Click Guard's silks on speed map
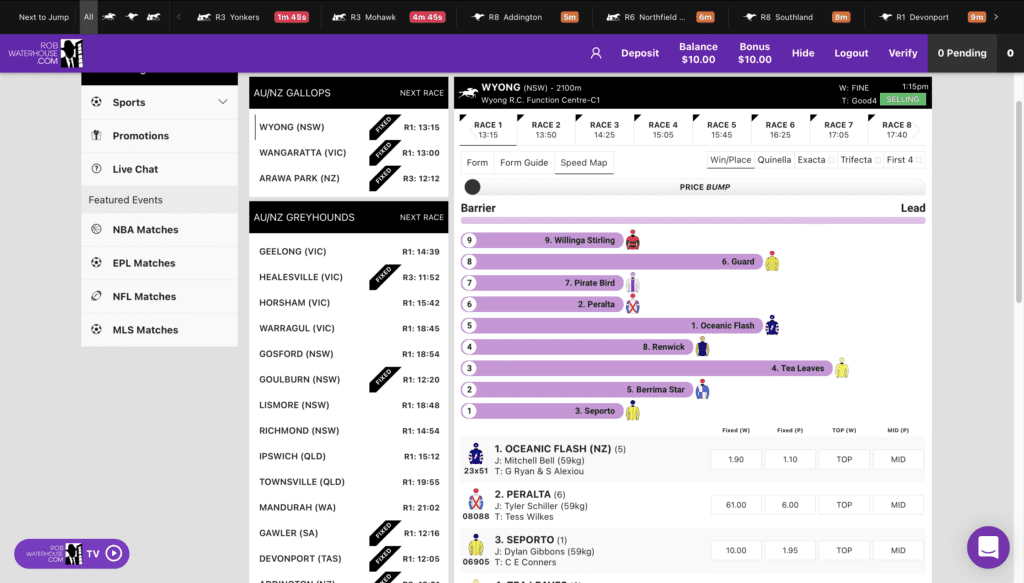The width and height of the screenshot is (1024, 583). (x=772, y=261)
